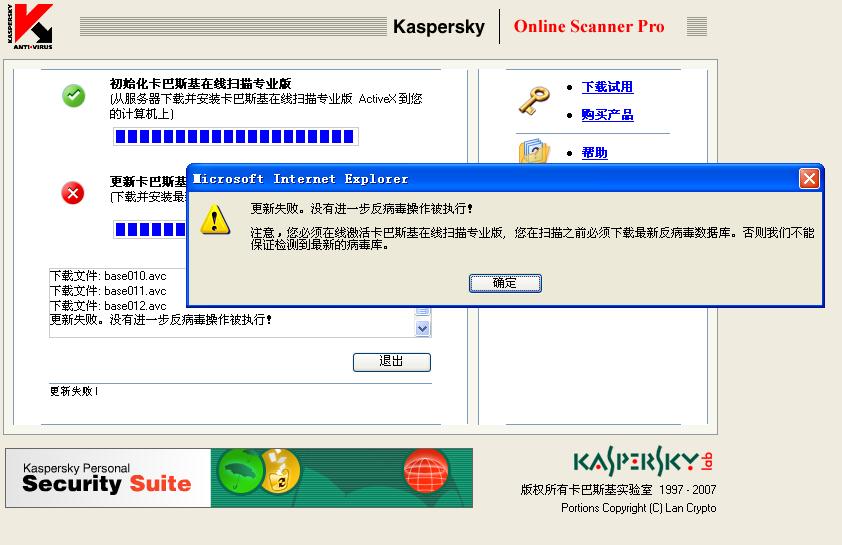
Task: Click the 版权所有卡巴斯基实验室 1997 - 2007 copyright text
Action: (x=618, y=490)
